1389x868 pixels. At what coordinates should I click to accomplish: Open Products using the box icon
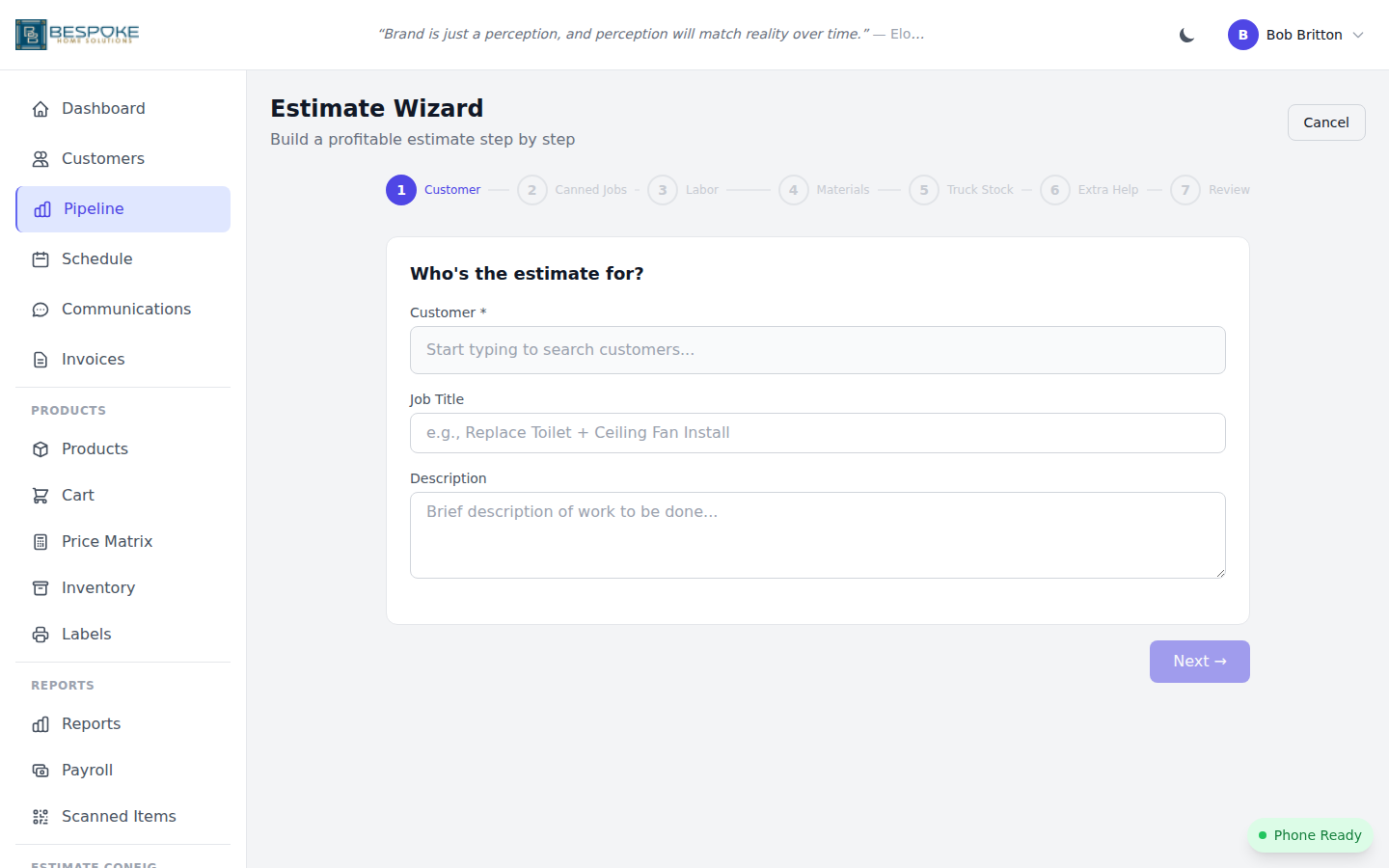pos(40,448)
